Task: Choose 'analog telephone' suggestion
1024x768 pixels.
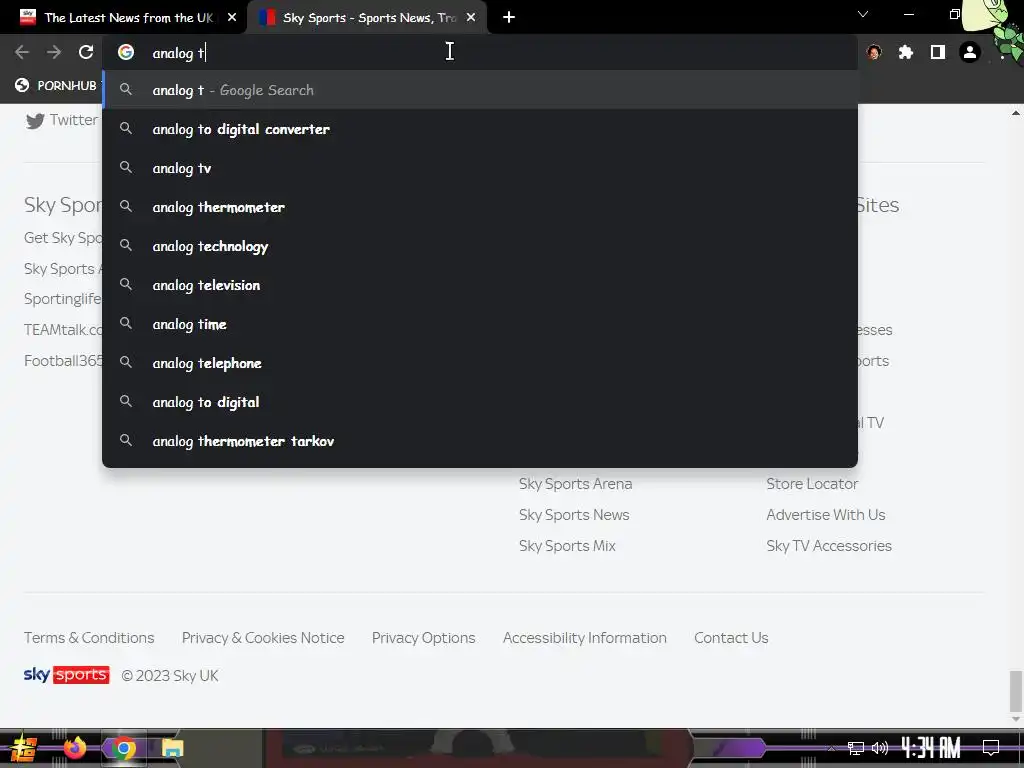Action: pos(480,363)
